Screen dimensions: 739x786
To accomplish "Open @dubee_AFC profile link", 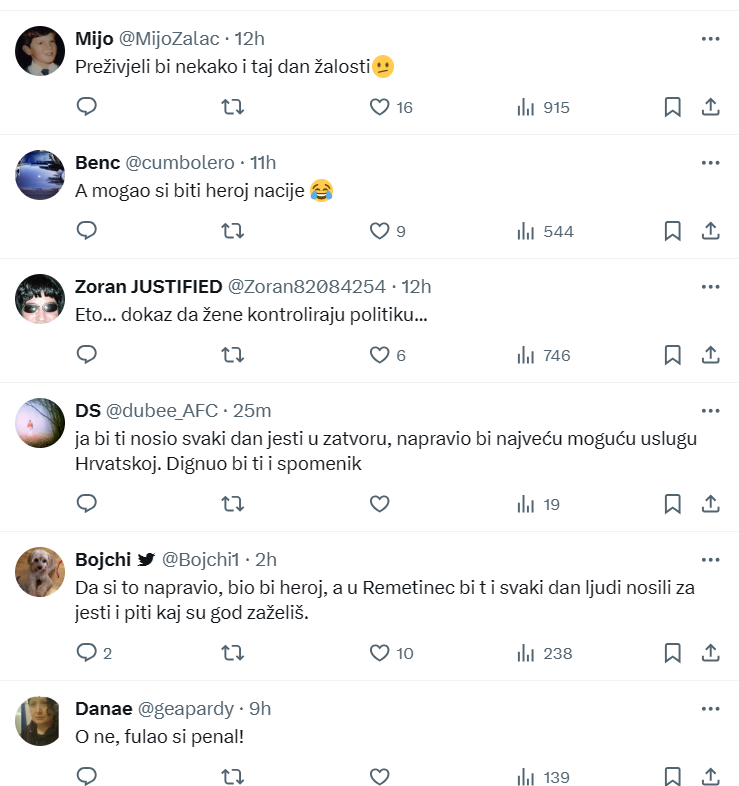I will tap(162, 411).
